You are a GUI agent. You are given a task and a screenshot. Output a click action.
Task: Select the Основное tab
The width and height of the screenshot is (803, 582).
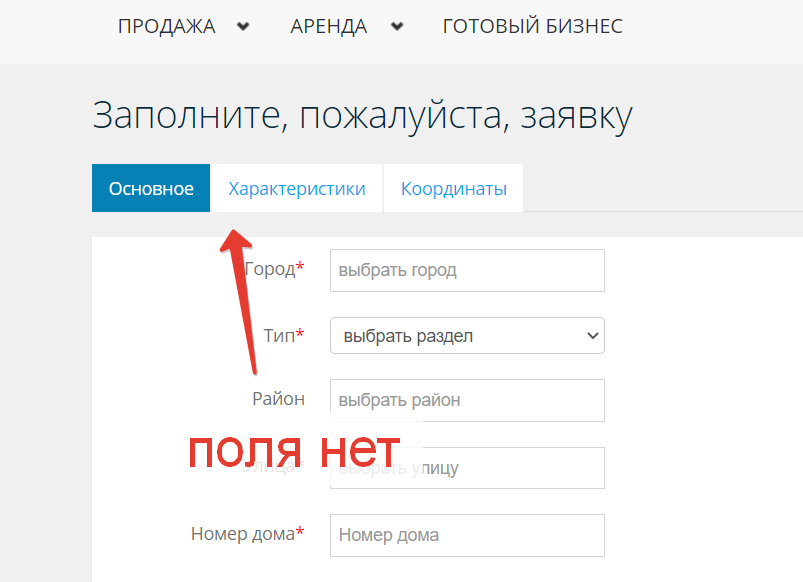point(151,188)
